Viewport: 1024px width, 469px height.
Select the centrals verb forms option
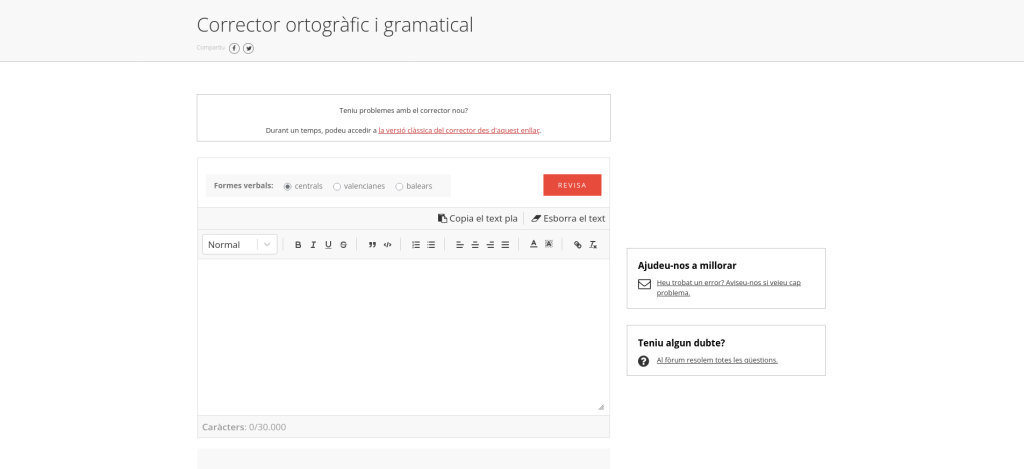(288, 186)
